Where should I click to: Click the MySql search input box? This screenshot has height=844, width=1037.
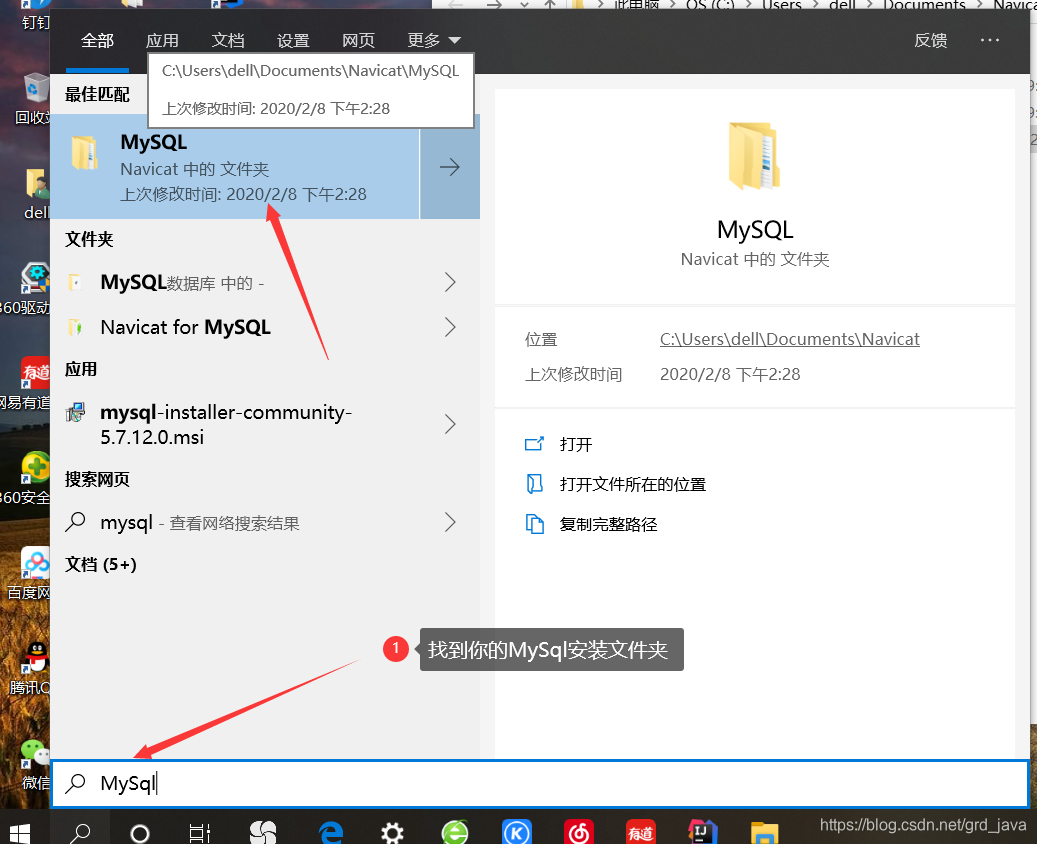540,783
